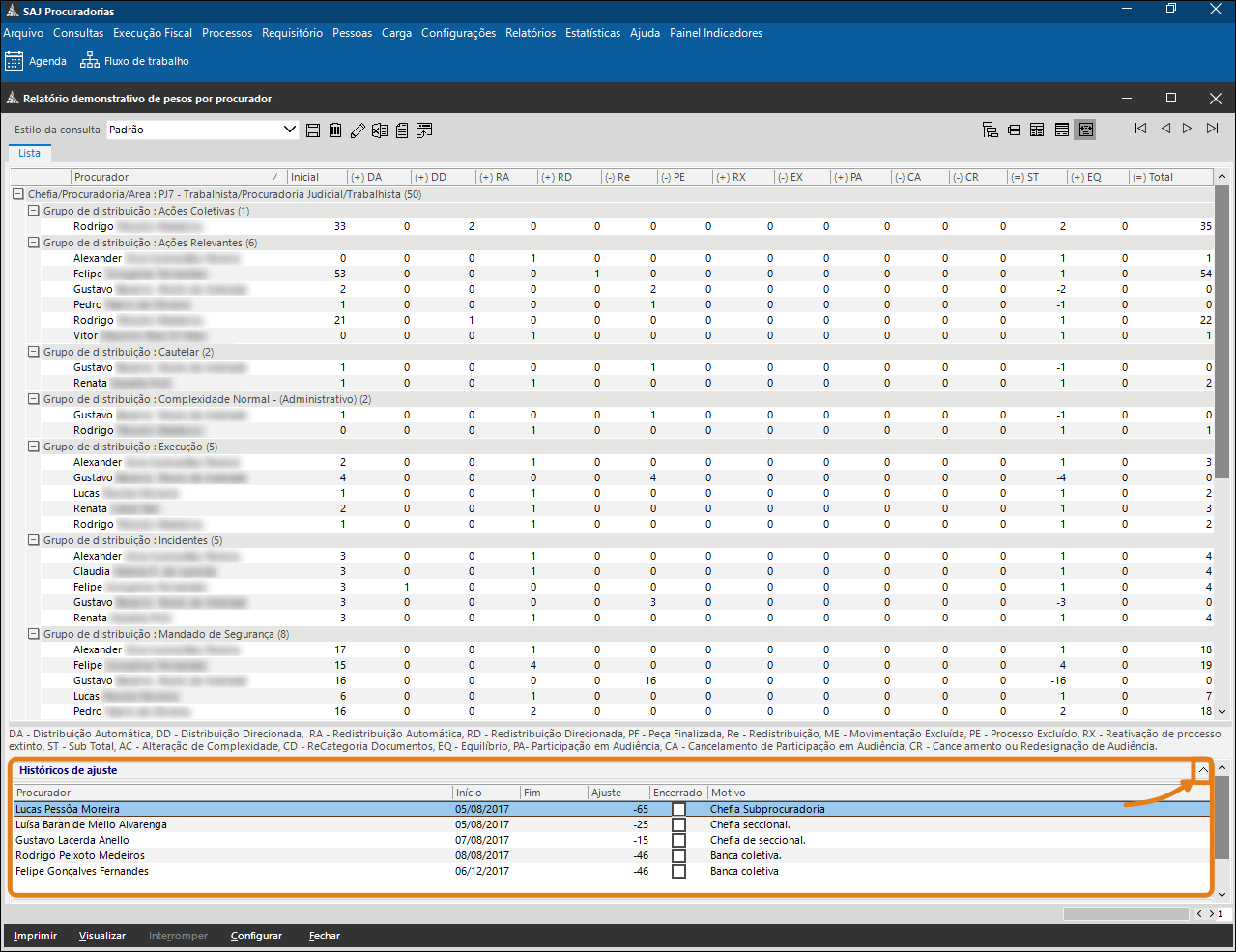Click the trash delete style icon
Screen dimensions: 1236x952
coord(335,130)
